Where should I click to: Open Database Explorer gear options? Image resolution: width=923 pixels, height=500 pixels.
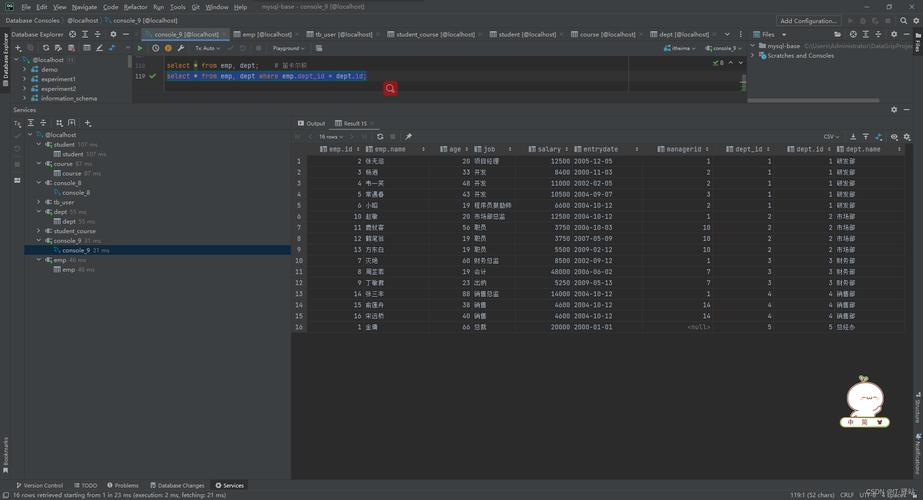click(x=113, y=34)
